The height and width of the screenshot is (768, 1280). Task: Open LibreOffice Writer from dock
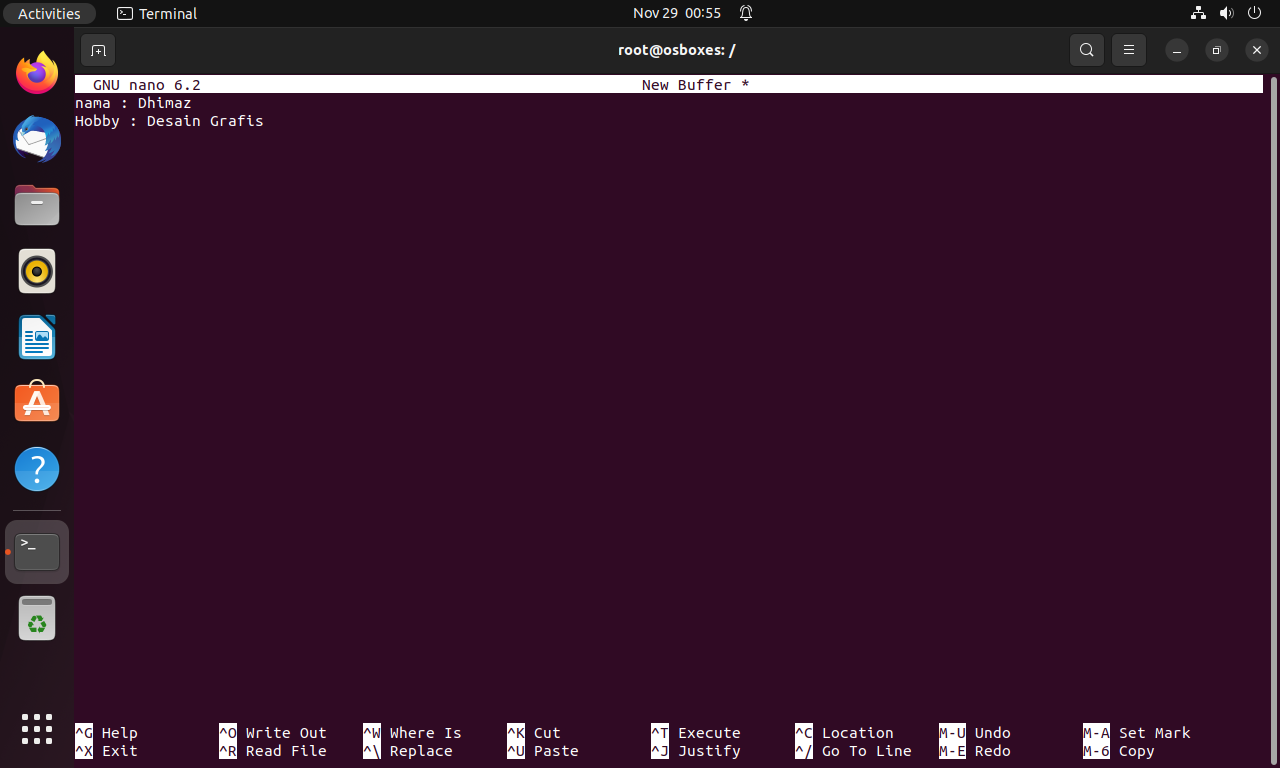click(37, 337)
